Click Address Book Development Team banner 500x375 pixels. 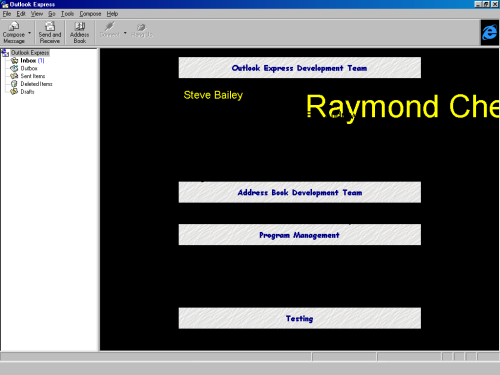[300, 192]
